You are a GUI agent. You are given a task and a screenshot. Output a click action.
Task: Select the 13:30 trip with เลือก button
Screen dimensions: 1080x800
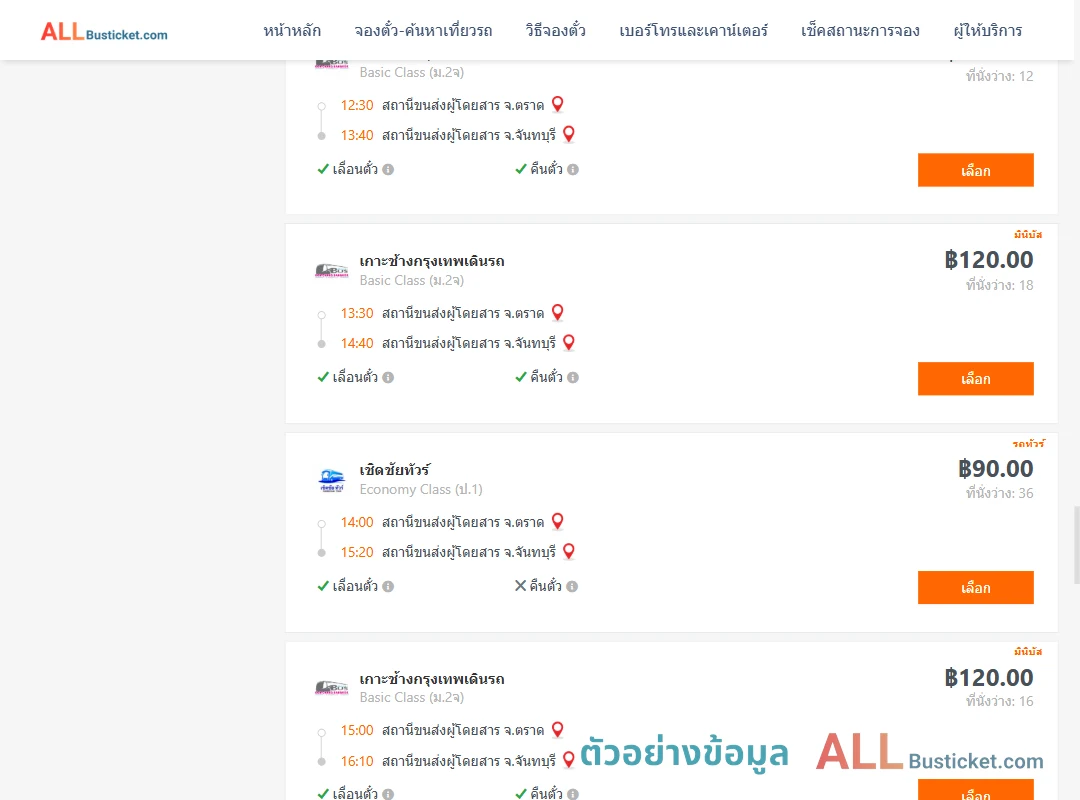pyautogui.click(x=975, y=378)
